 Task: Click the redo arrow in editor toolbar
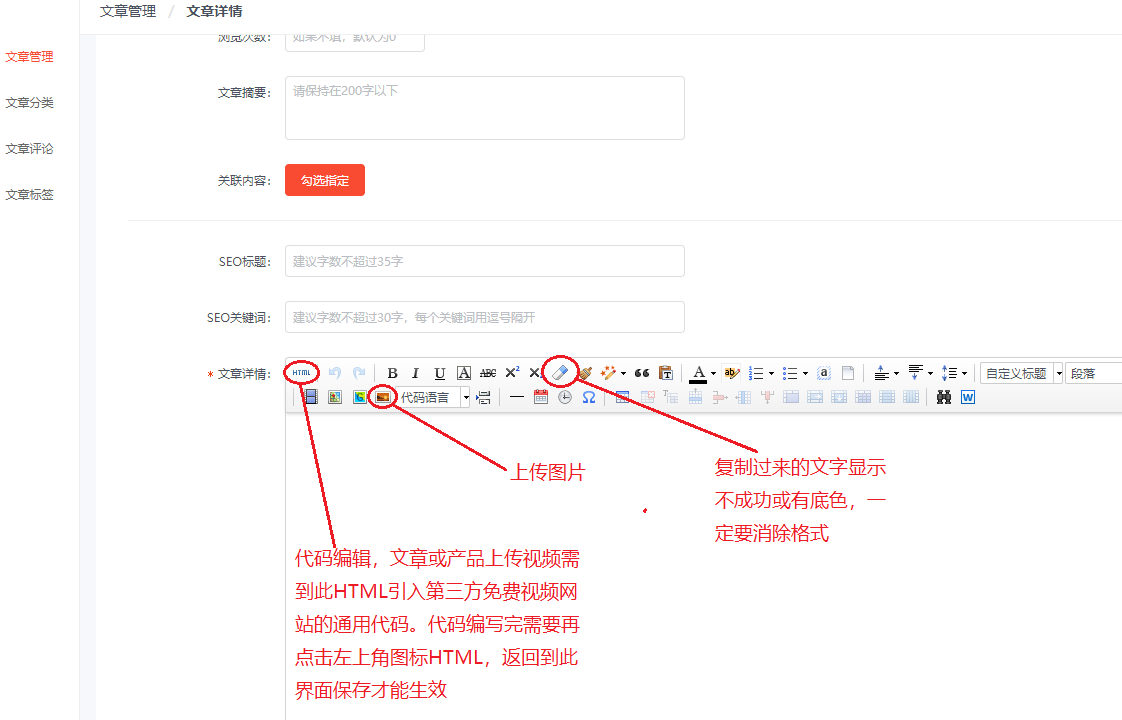tap(359, 373)
